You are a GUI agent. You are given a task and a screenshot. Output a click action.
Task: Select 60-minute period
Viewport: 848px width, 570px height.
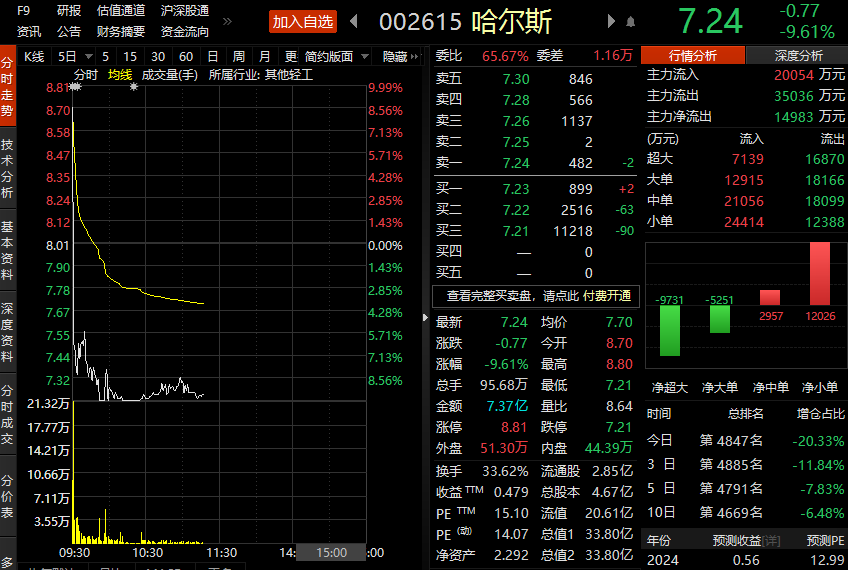[186, 56]
